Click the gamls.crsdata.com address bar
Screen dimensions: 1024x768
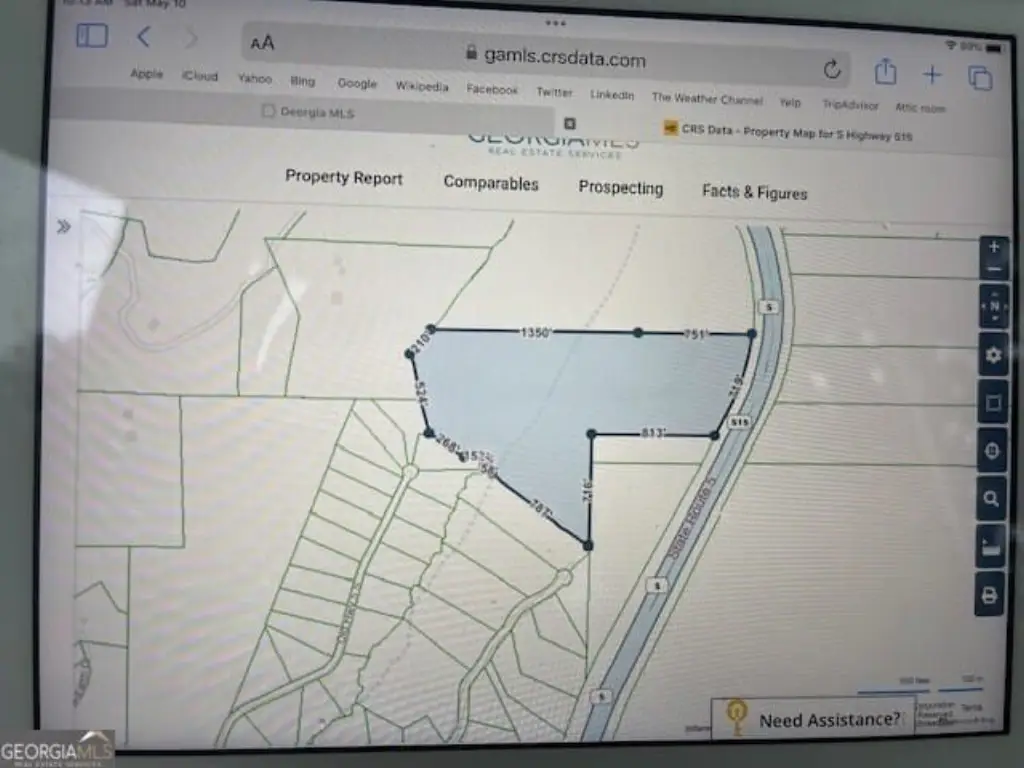click(556, 58)
